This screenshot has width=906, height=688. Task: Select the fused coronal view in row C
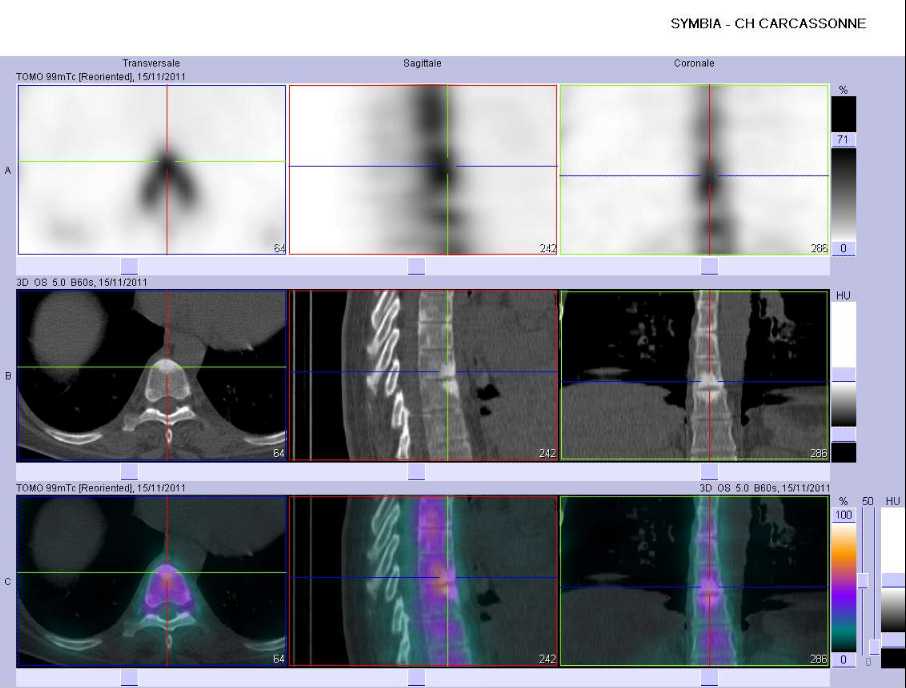(695, 581)
